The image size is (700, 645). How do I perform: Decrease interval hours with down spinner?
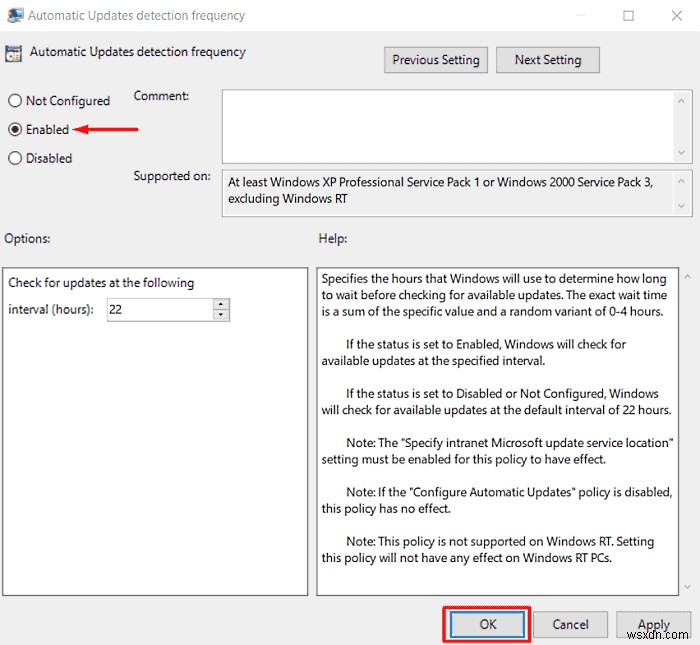coord(221,315)
